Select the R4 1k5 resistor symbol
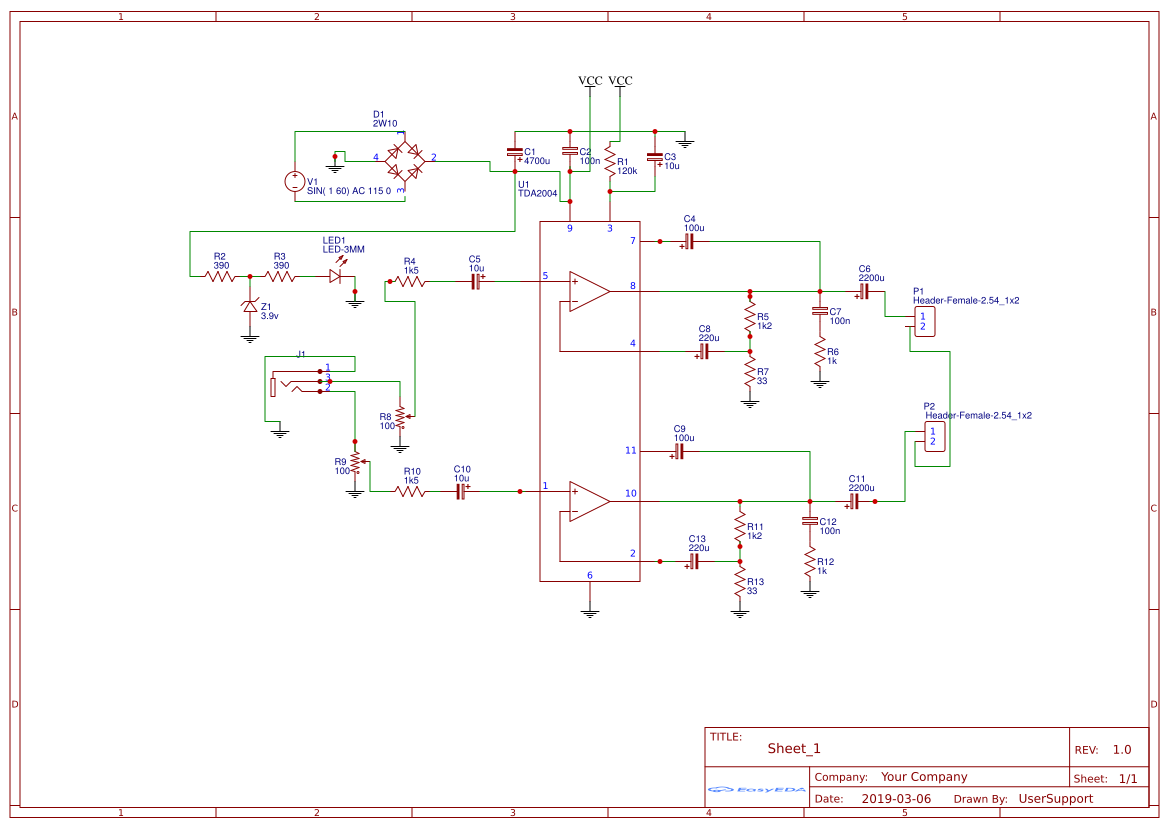Screen dimensions: 1169x828 [409, 282]
